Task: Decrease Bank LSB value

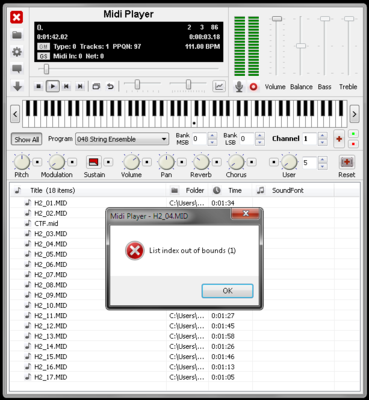Action: coord(260,142)
